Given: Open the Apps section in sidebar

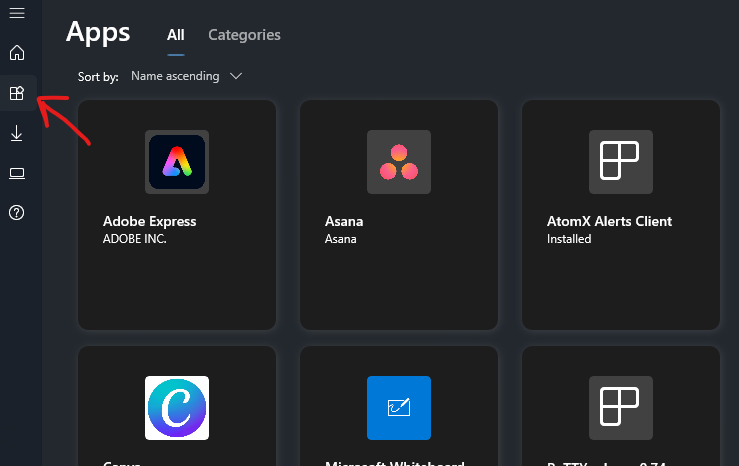Looking at the screenshot, I should point(17,93).
